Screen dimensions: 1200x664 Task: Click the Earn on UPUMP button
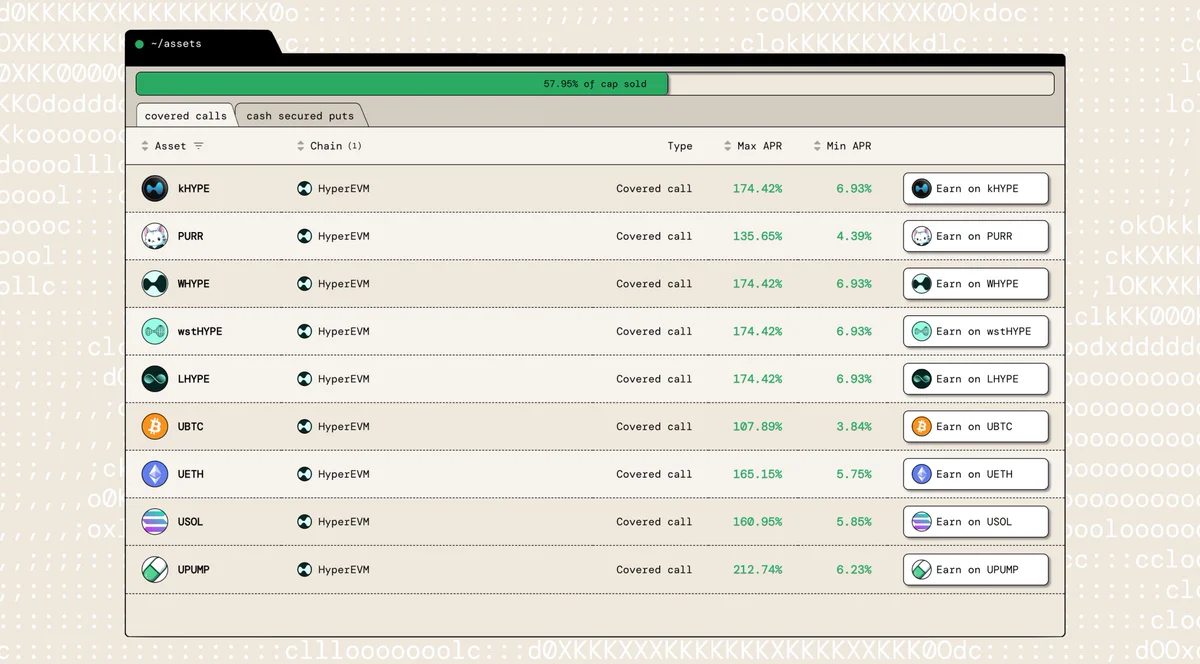point(975,569)
